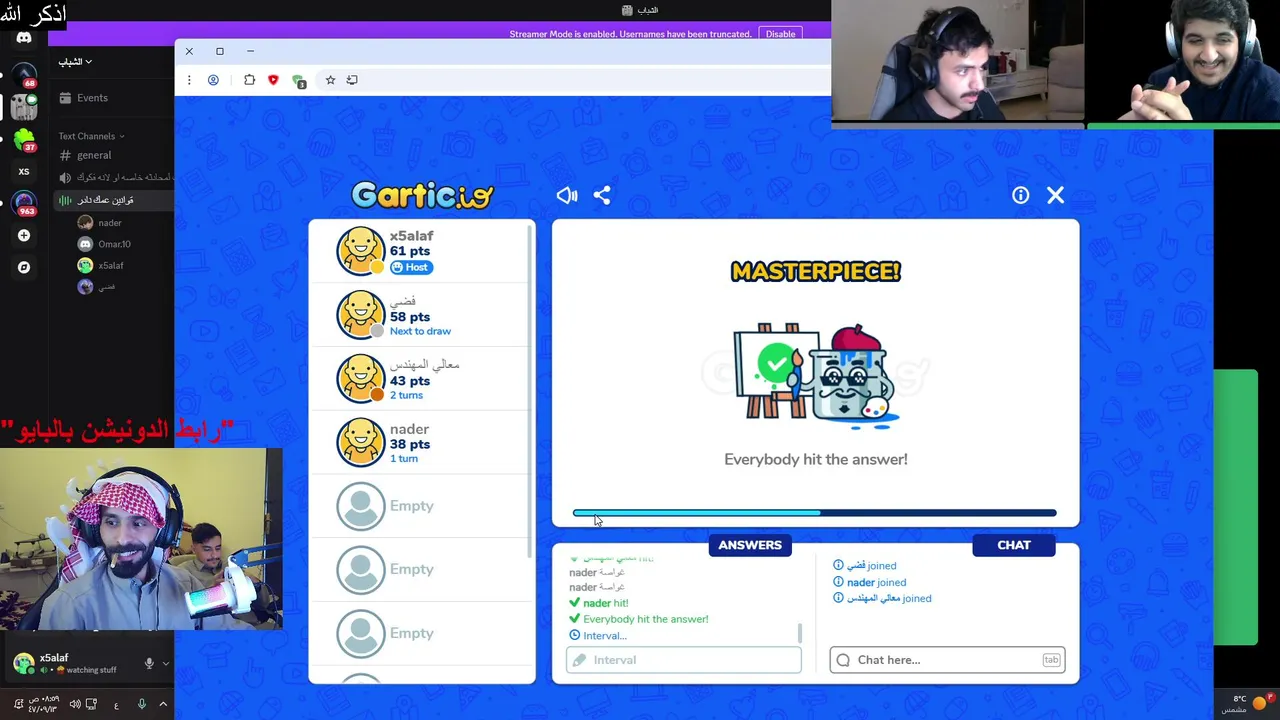The image size is (1280, 720).
Task: Open browser three-dot menu
Action: (189, 80)
